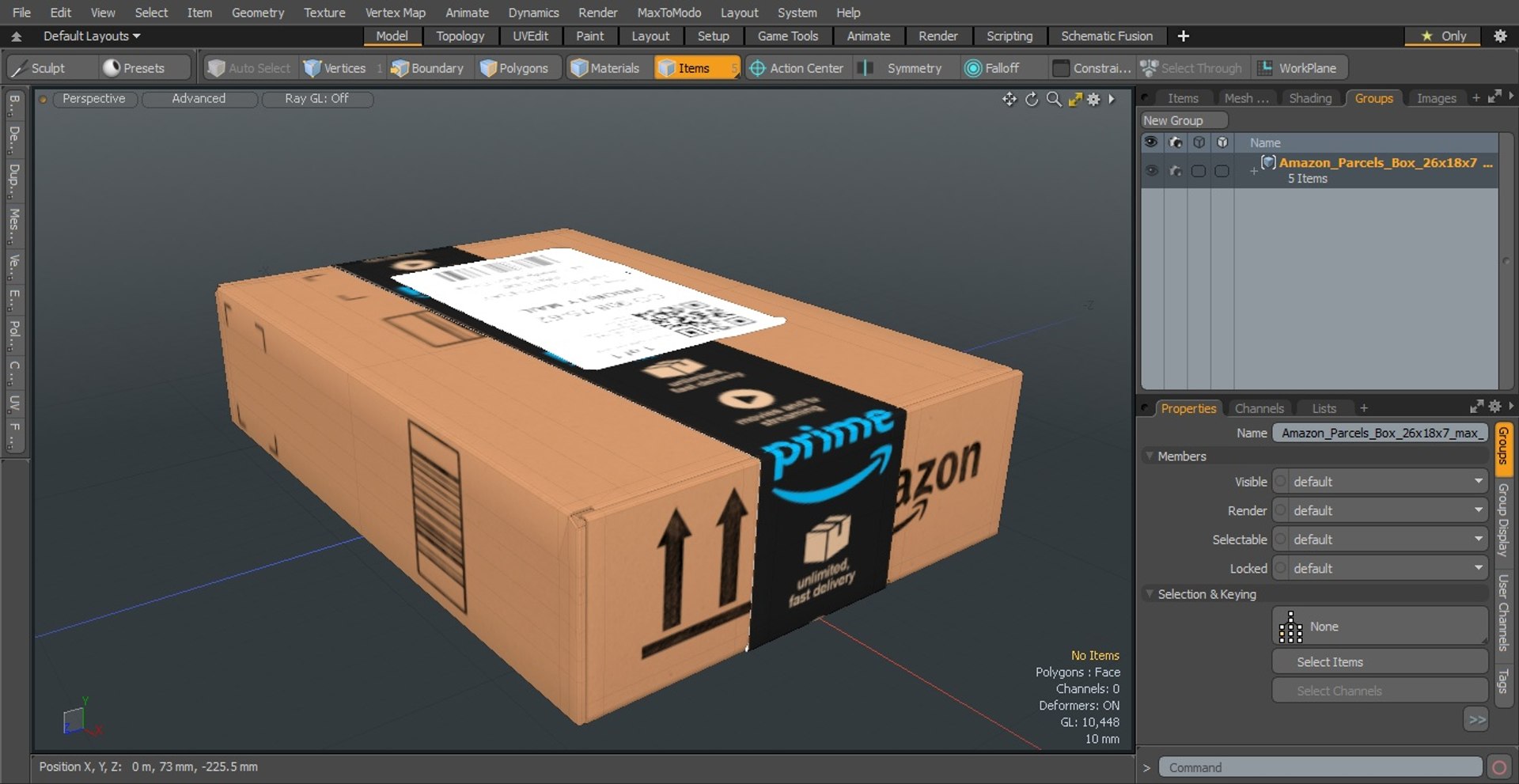Open the Geometry menu
Image resolution: width=1519 pixels, height=784 pixels.
coord(257,13)
